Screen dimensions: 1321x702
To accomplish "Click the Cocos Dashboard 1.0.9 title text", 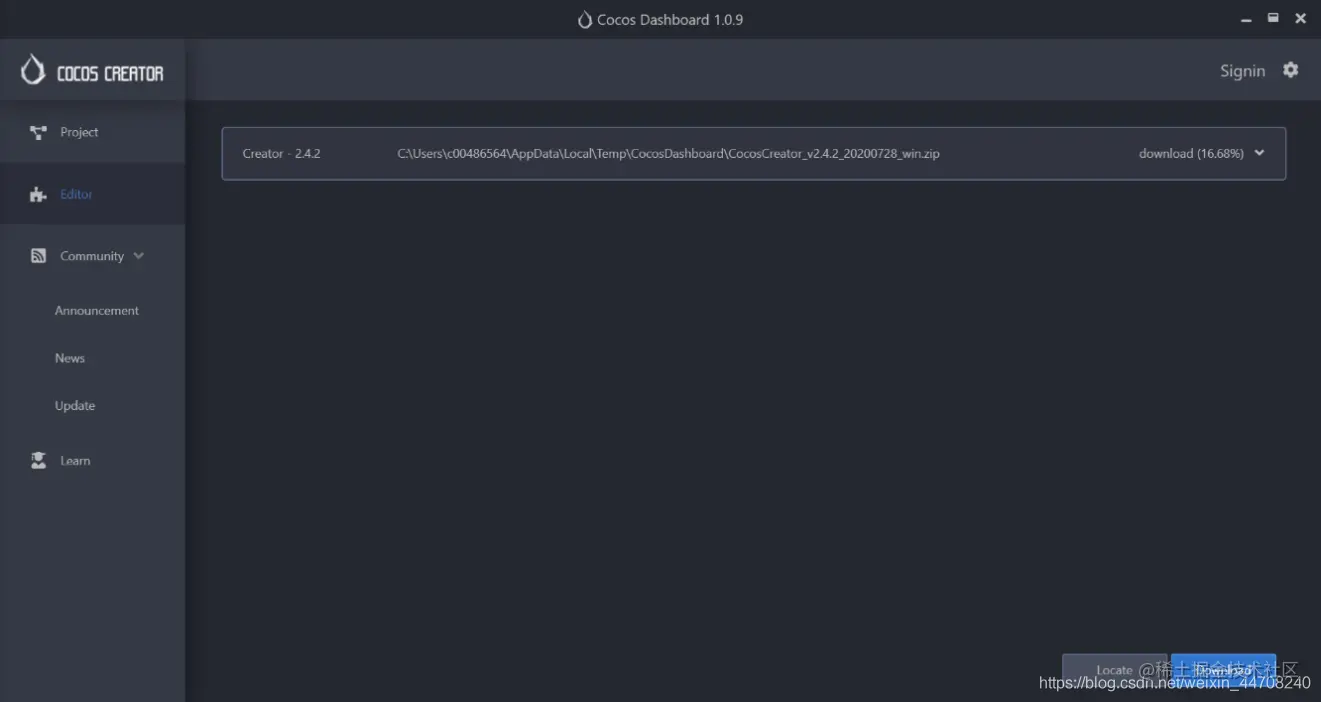I will [x=670, y=19].
